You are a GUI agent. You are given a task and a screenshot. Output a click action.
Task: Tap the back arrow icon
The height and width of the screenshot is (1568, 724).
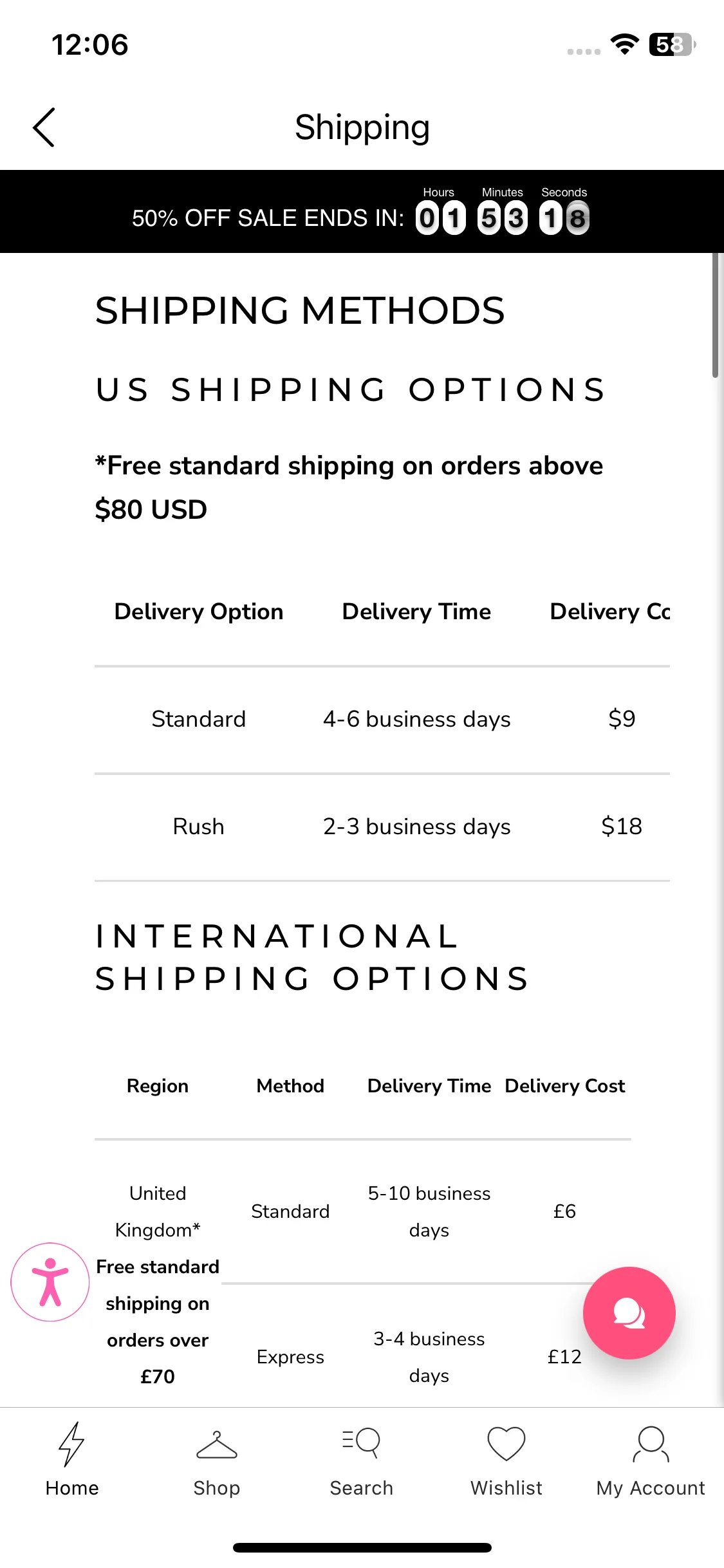[x=44, y=127]
